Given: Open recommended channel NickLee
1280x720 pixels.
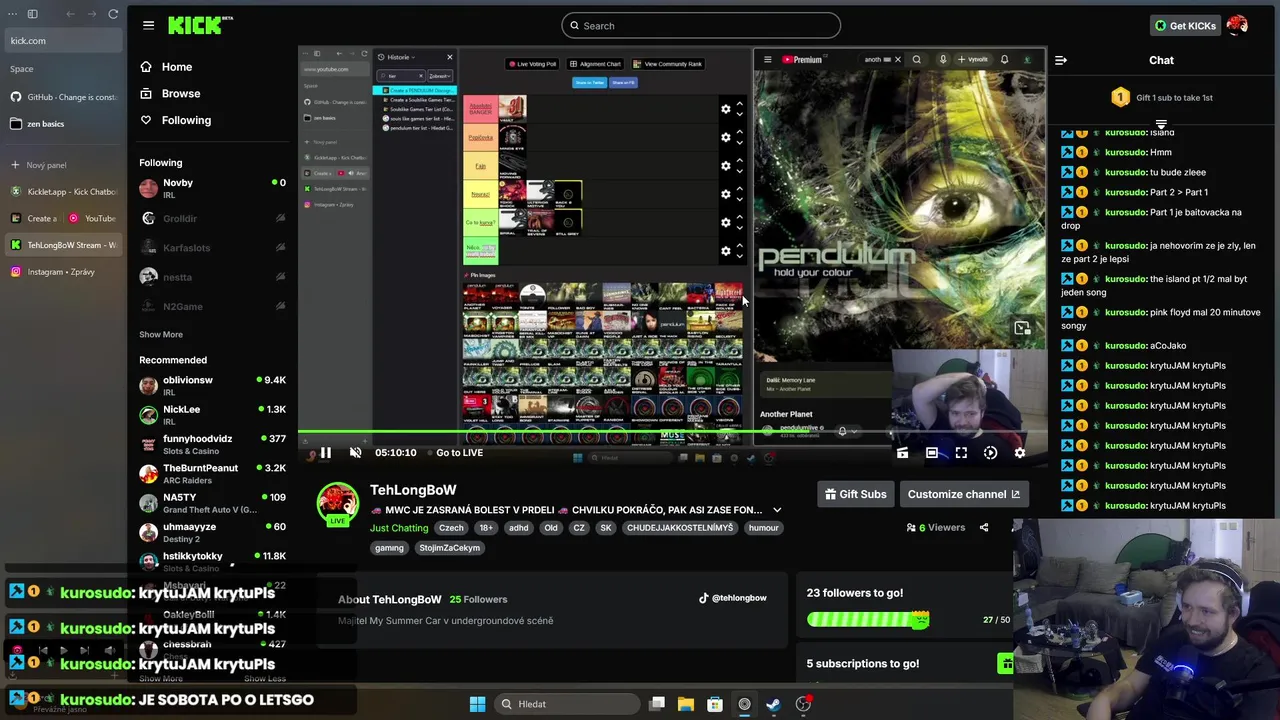Looking at the screenshot, I should (212, 414).
